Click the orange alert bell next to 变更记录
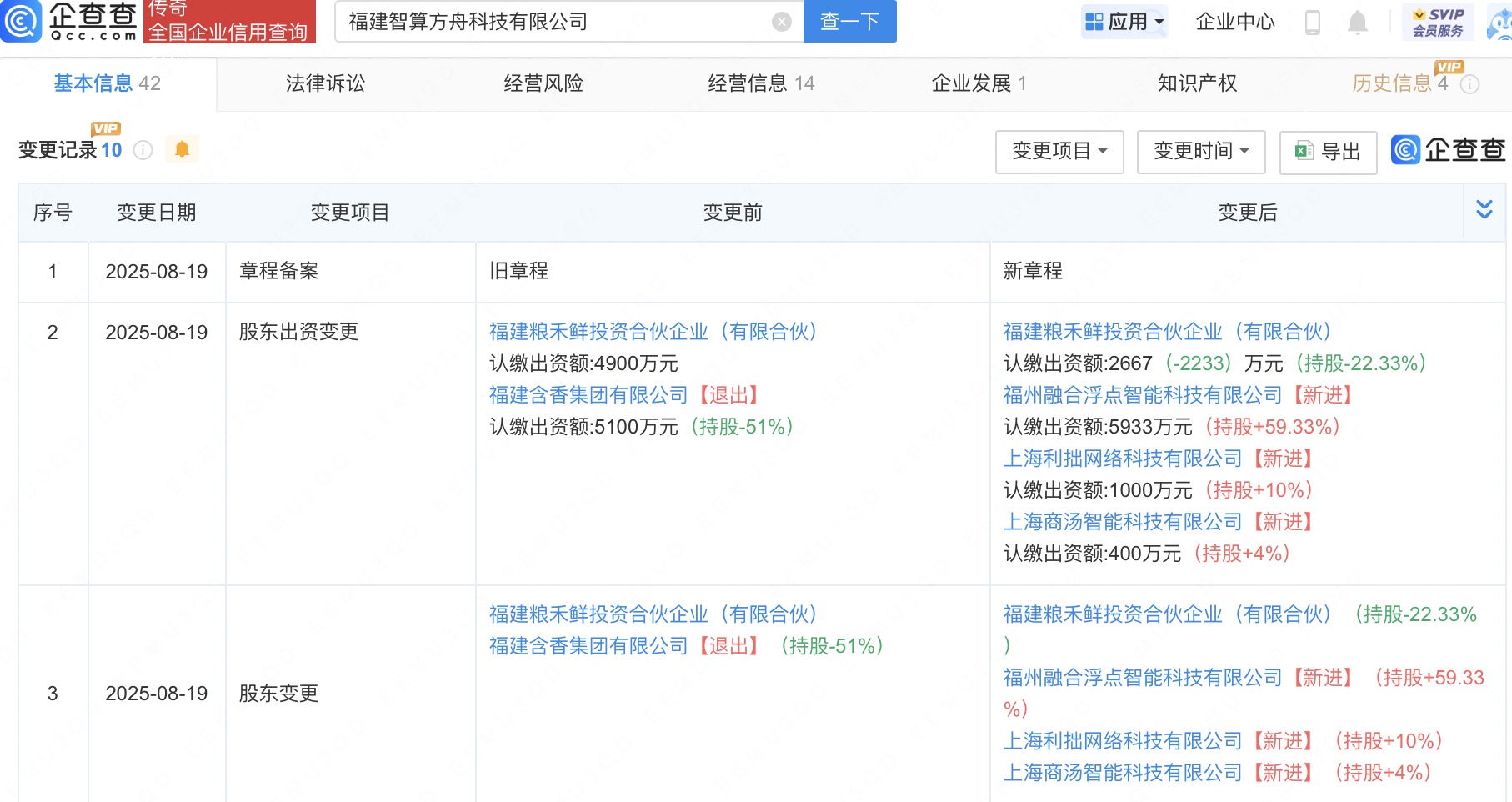 point(182,149)
